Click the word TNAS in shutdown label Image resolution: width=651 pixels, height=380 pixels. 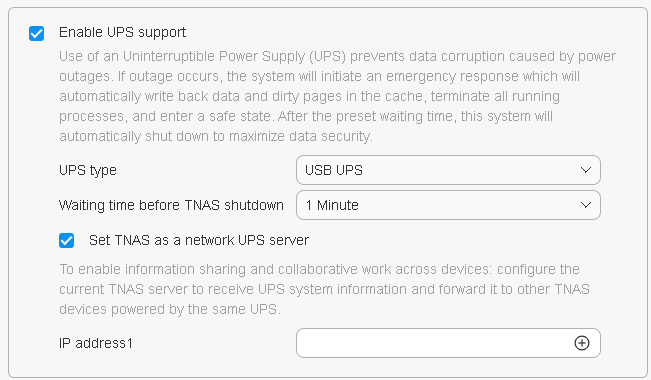click(x=202, y=205)
